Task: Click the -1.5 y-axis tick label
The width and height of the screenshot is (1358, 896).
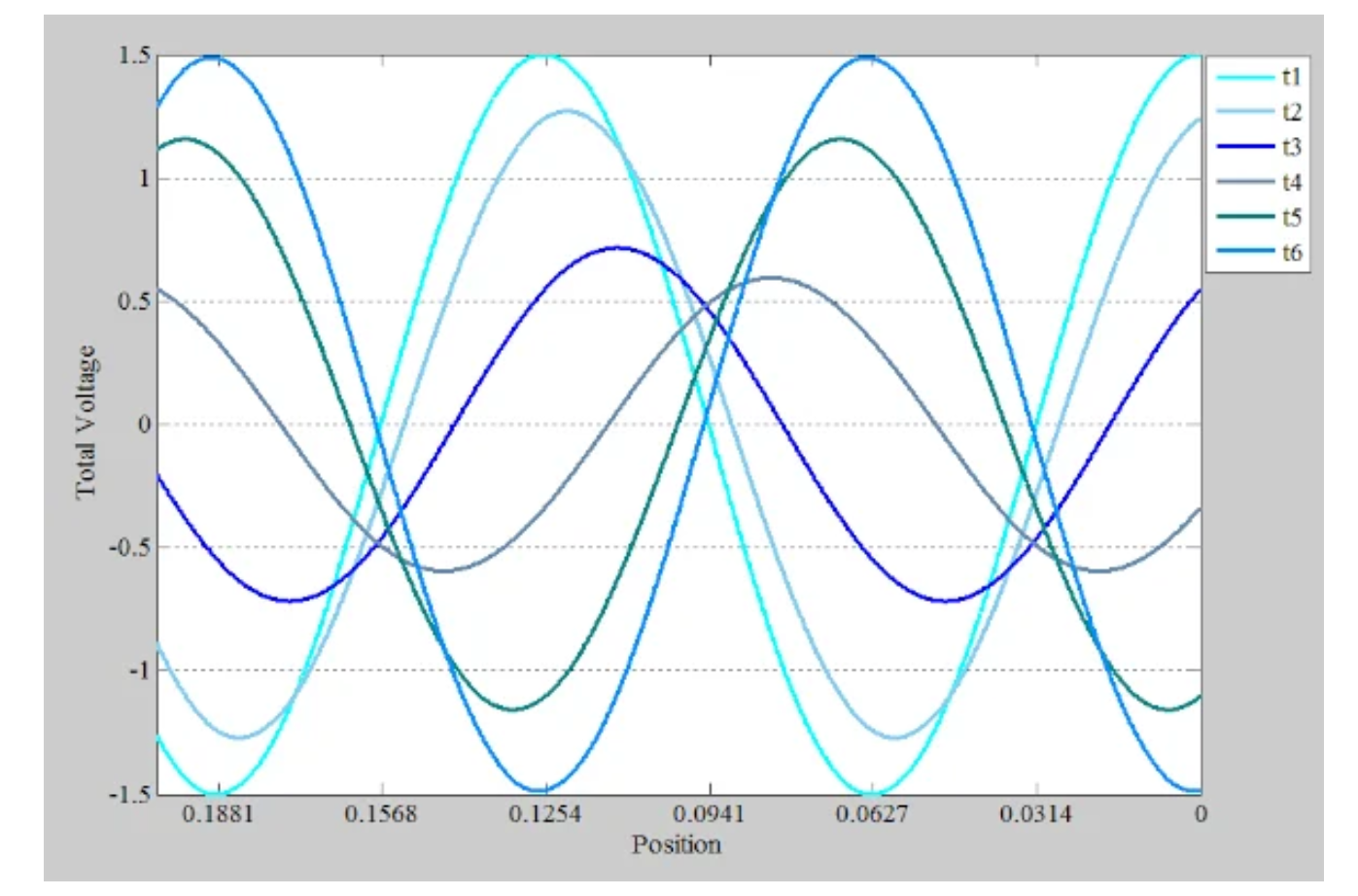Action: pyautogui.click(x=130, y=793)
